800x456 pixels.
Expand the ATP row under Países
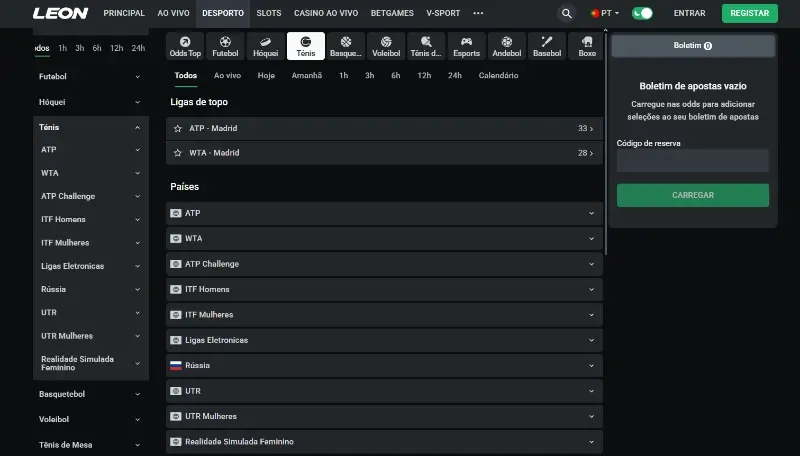[x=384, y=213]
